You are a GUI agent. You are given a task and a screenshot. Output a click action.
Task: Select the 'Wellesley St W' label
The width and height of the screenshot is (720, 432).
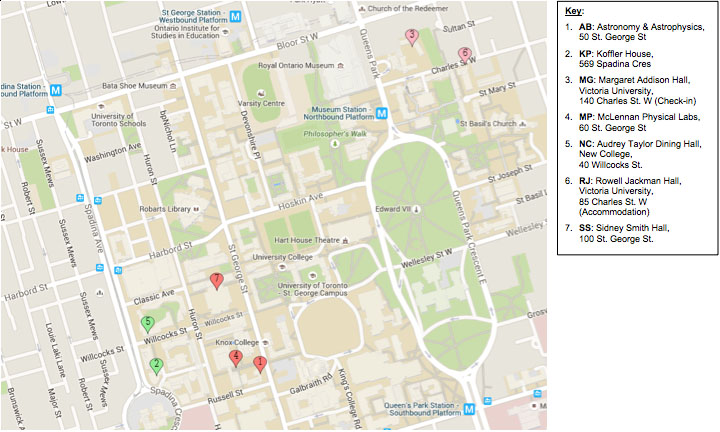(427, 258)
